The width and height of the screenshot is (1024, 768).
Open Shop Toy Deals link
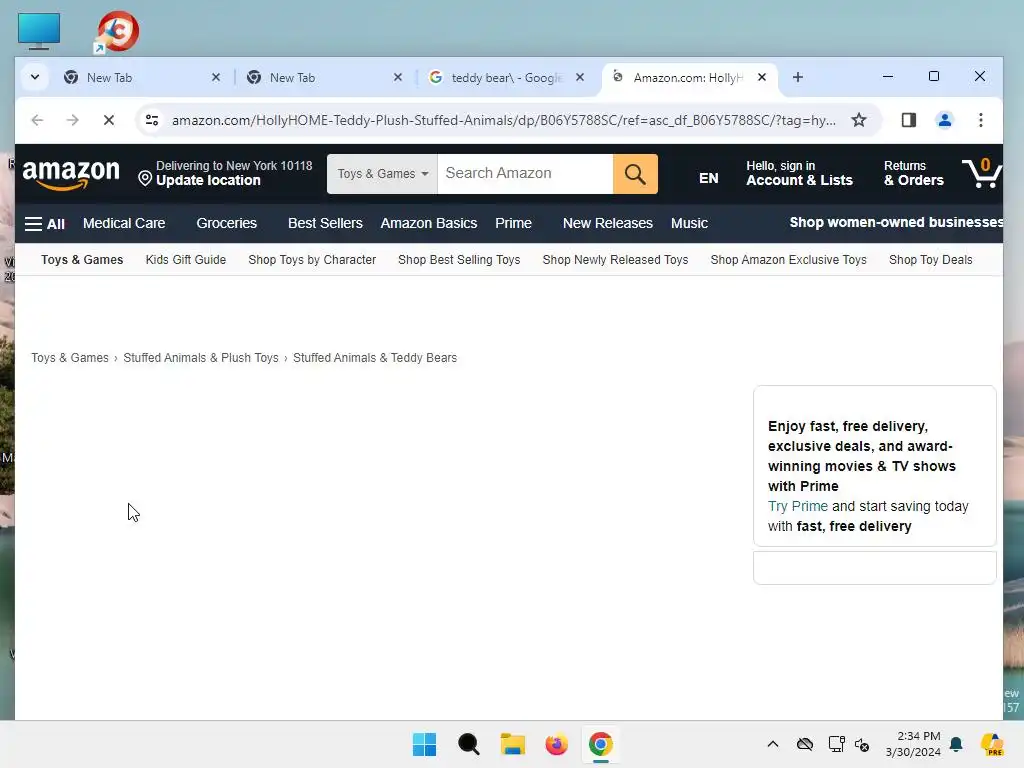[931, 260]
